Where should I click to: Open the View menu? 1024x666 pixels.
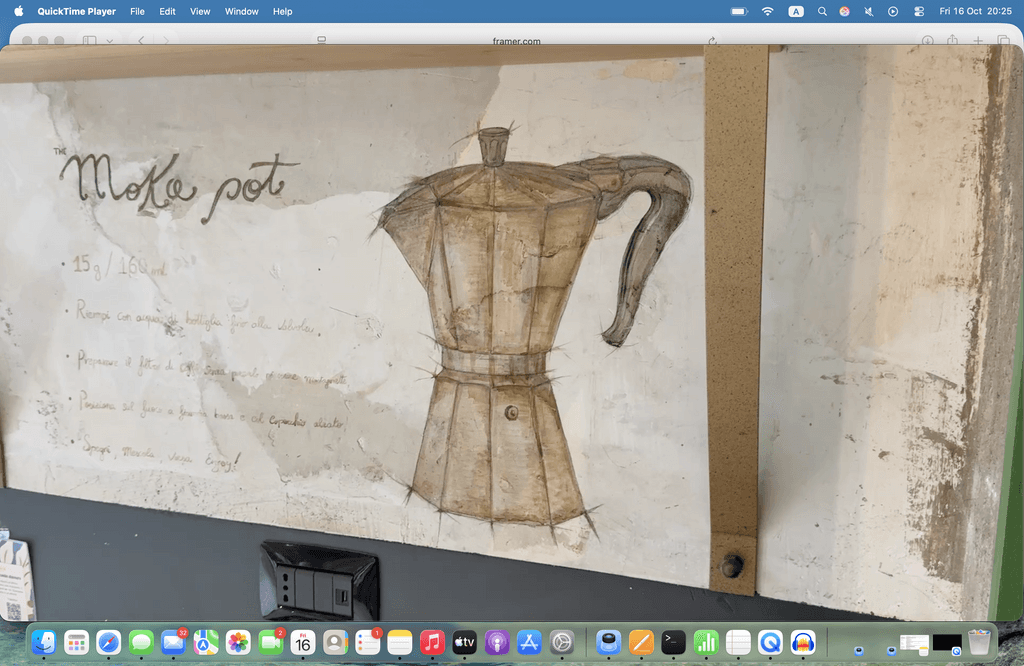200,11
